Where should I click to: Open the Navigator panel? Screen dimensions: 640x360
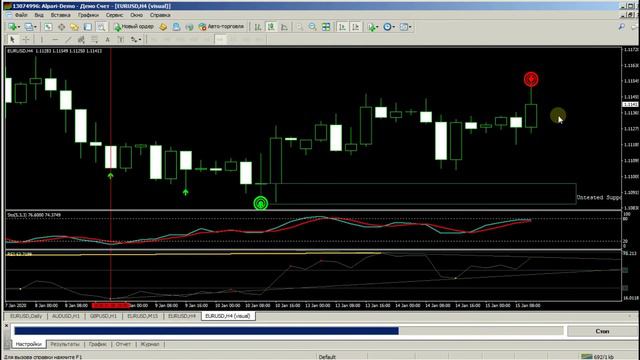coord(74,27)
